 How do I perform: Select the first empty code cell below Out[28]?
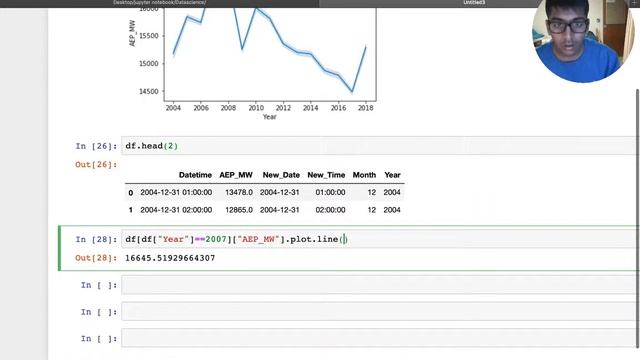[x=380, y=285]
